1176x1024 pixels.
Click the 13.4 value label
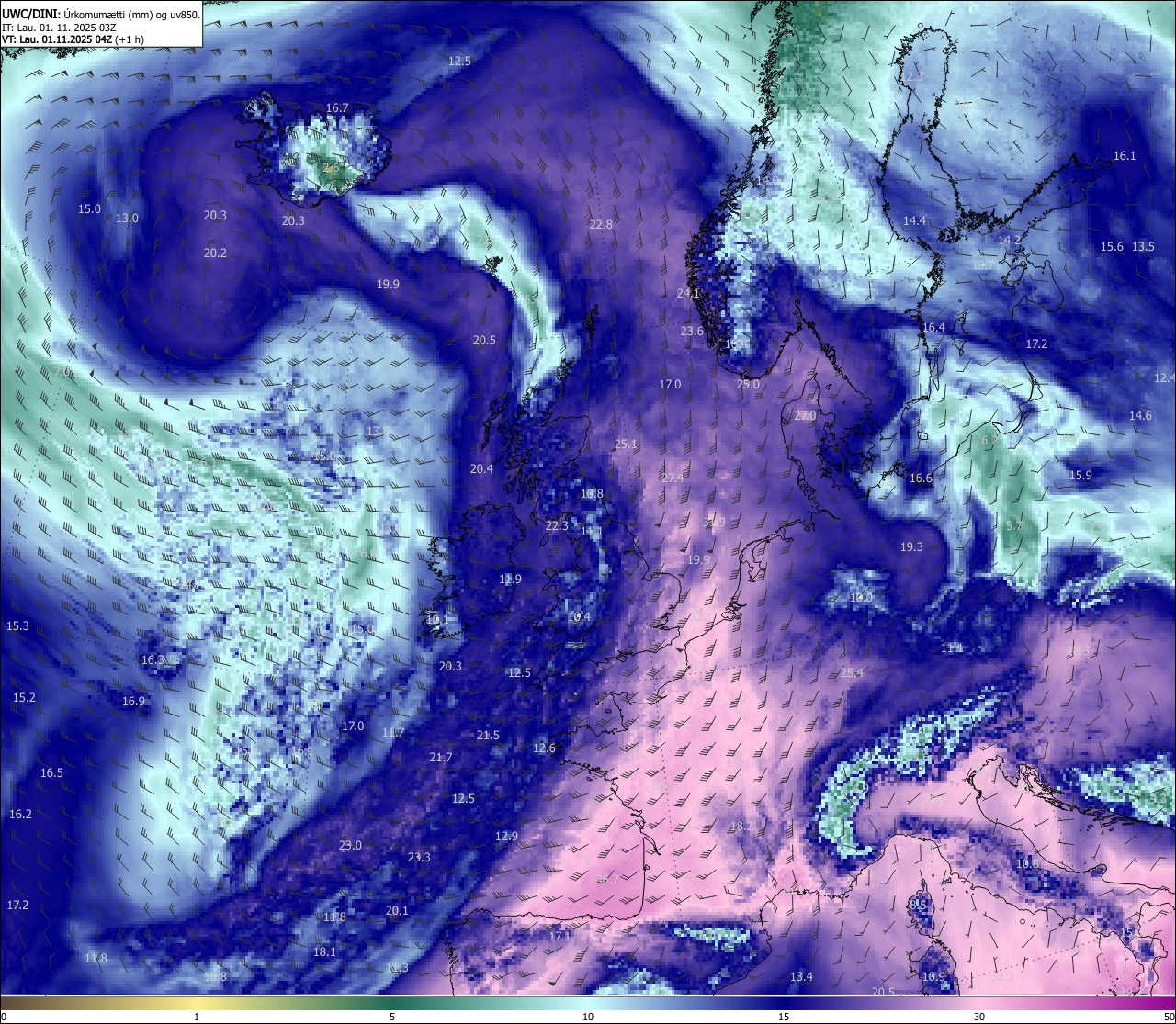click(801, 977)
